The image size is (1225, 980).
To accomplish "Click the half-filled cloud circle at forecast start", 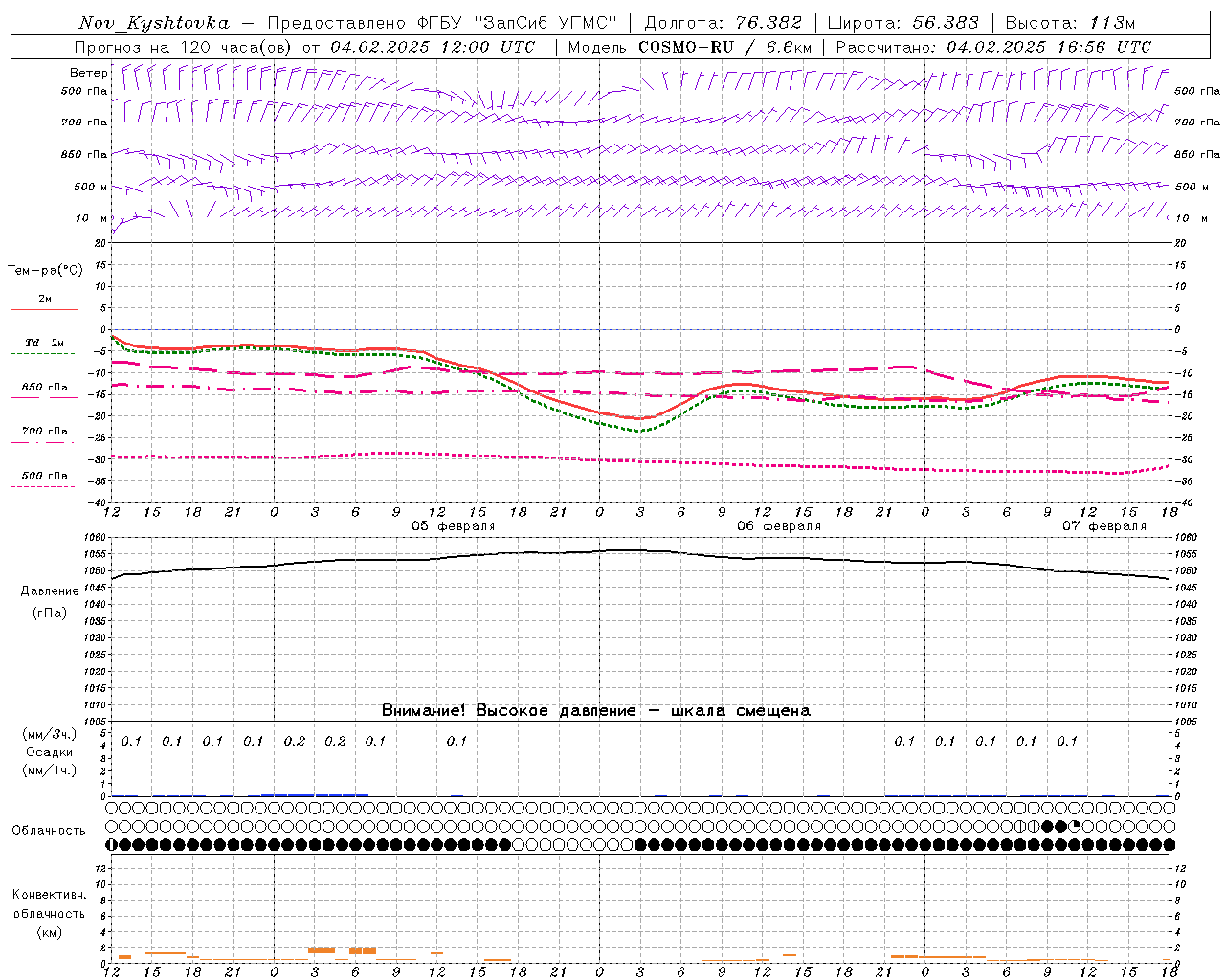I will coord(111,844).
